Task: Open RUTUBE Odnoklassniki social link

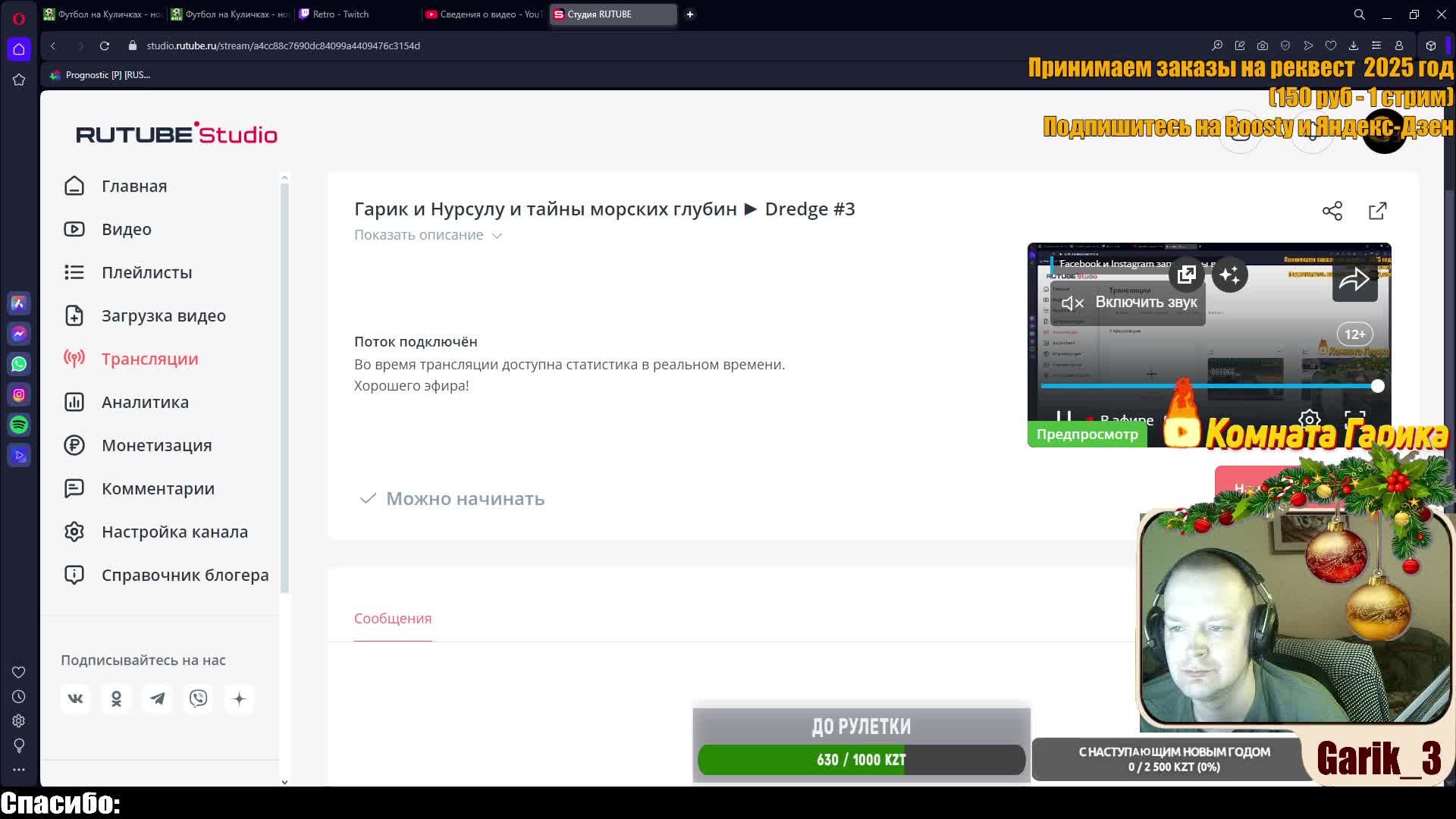Action: click(116, 698)
